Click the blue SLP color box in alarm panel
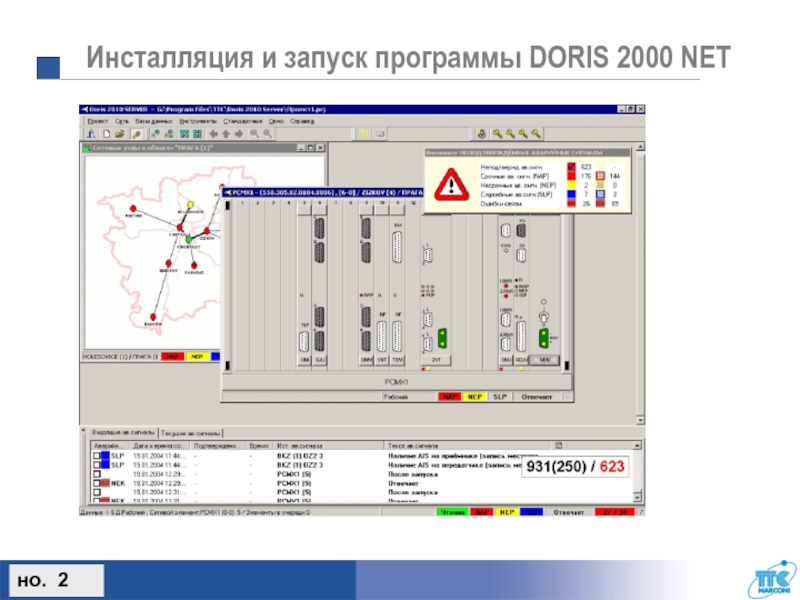The width and height of the screenshot is (800, 600). click(571, 194)
